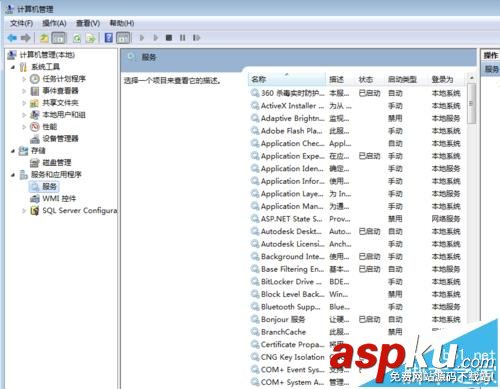Collapse the 服务和应用程序 tree node

13,174
